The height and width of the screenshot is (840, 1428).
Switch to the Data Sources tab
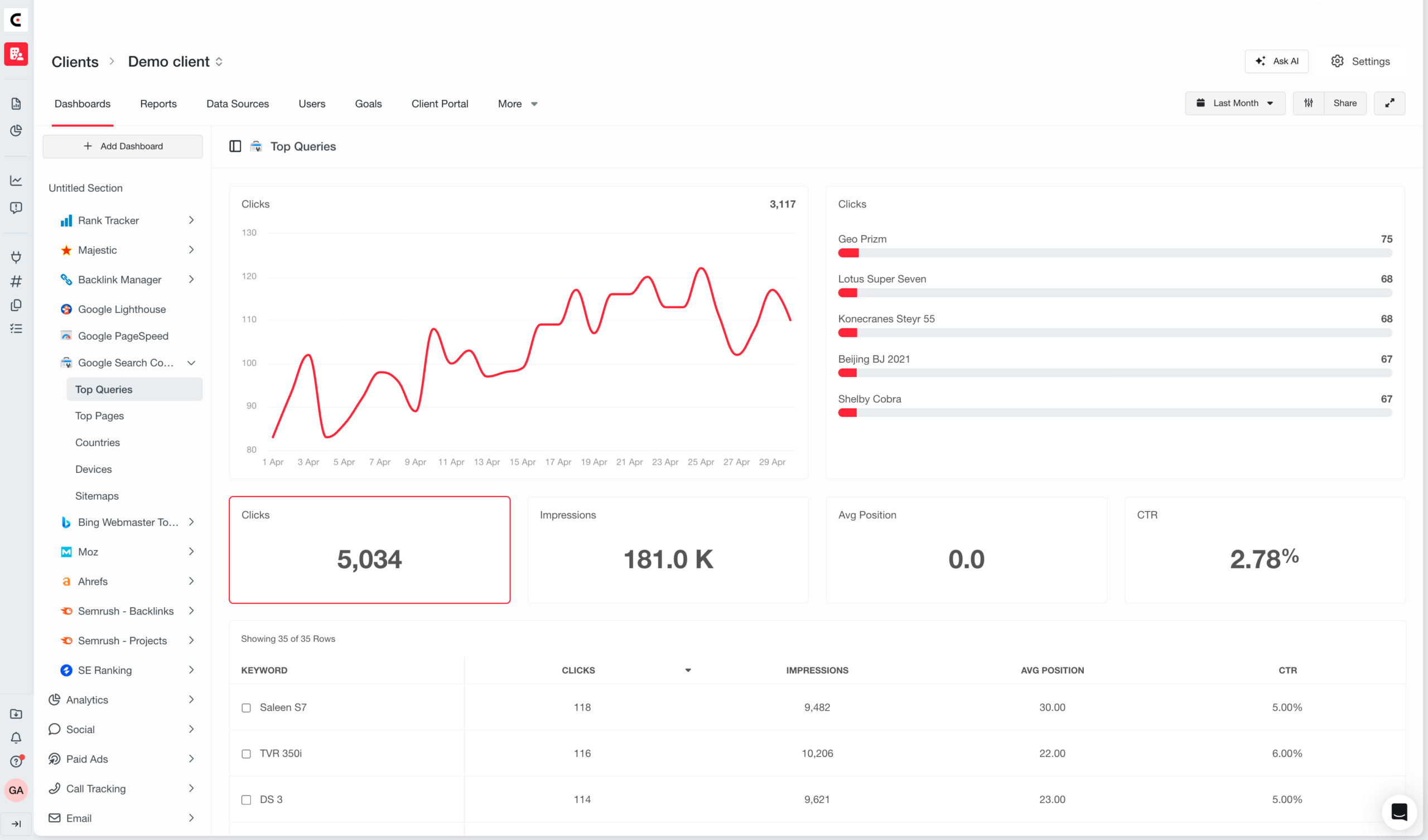point(238,104)
